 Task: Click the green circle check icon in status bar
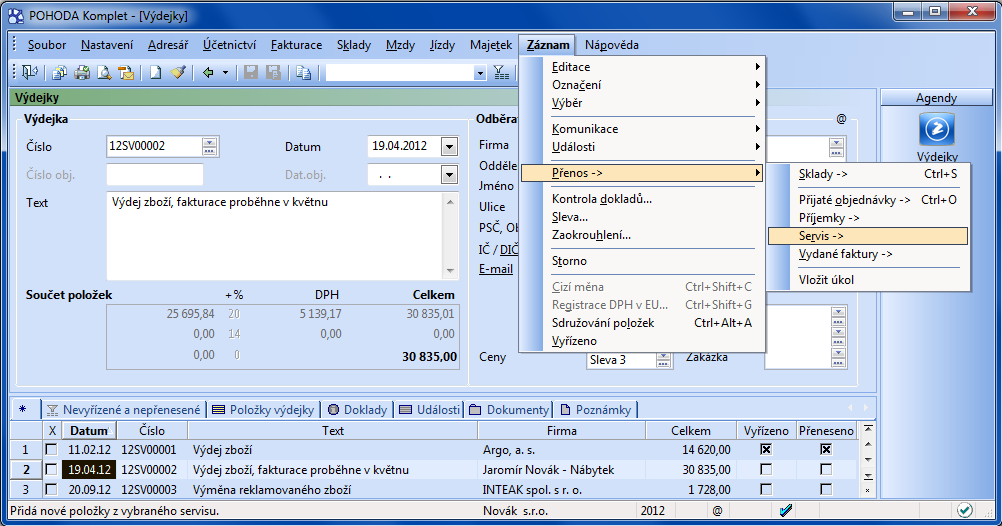(x=964, y=510)
